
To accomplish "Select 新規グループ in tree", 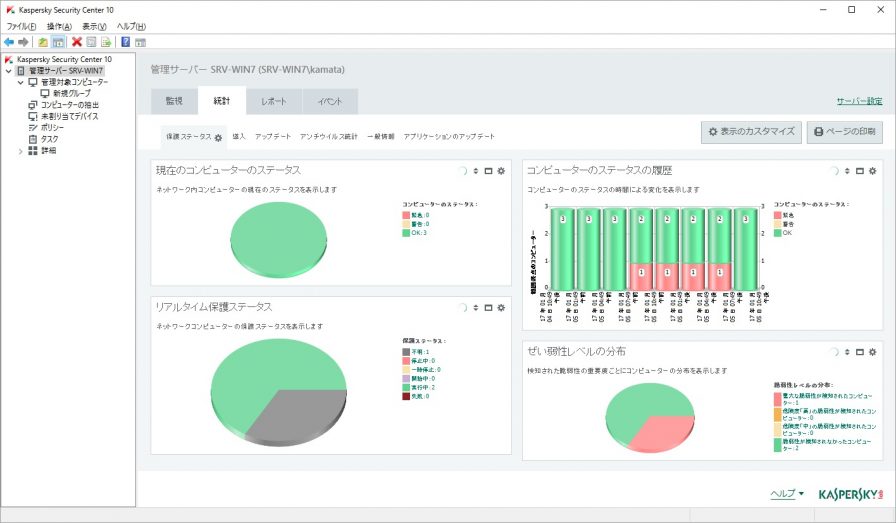I will [x=71, y=93].
